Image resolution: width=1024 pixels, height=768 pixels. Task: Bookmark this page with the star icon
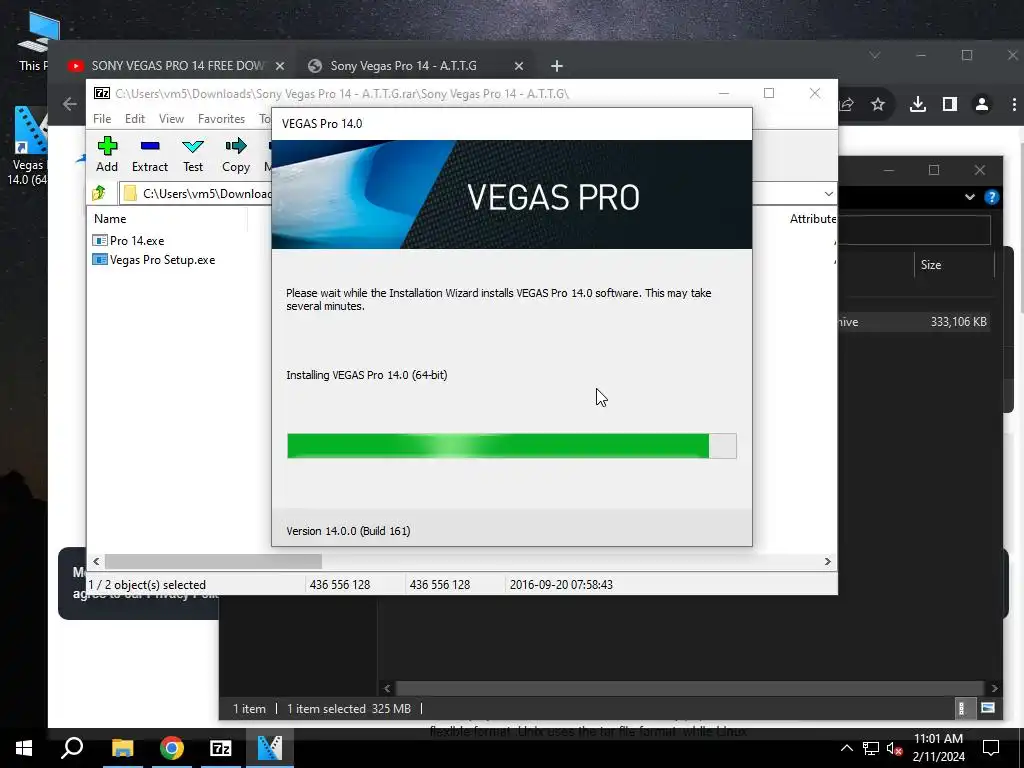click(x=878, y=104)
